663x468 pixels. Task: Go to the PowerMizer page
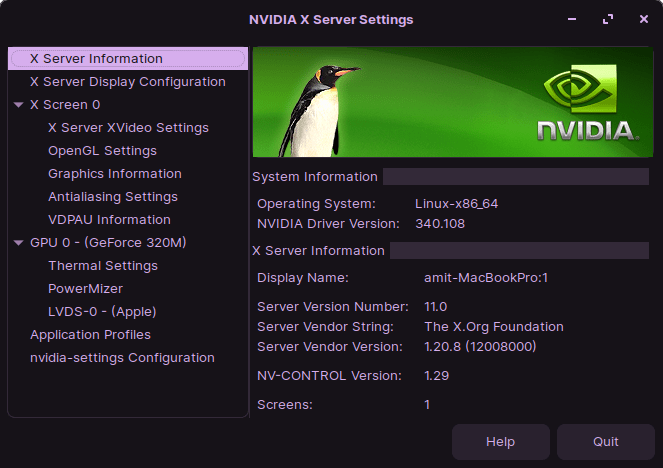point(85,288)
